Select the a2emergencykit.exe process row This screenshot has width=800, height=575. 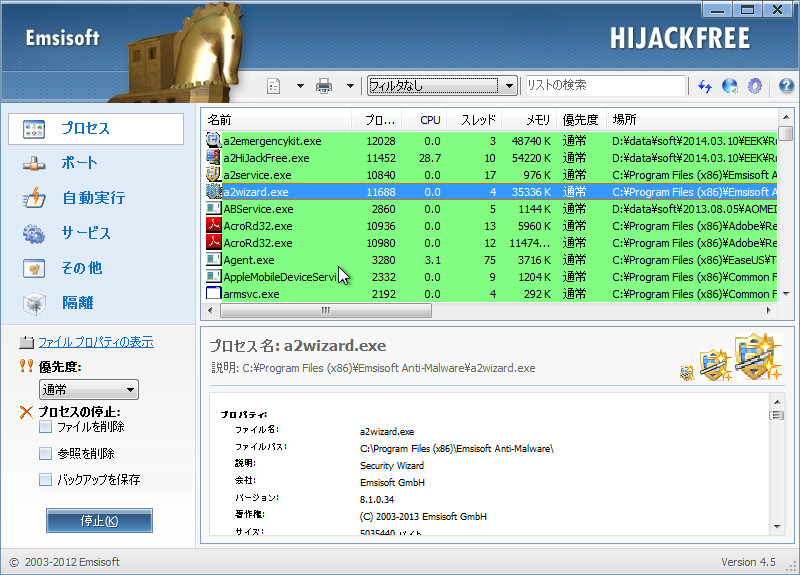491,141
